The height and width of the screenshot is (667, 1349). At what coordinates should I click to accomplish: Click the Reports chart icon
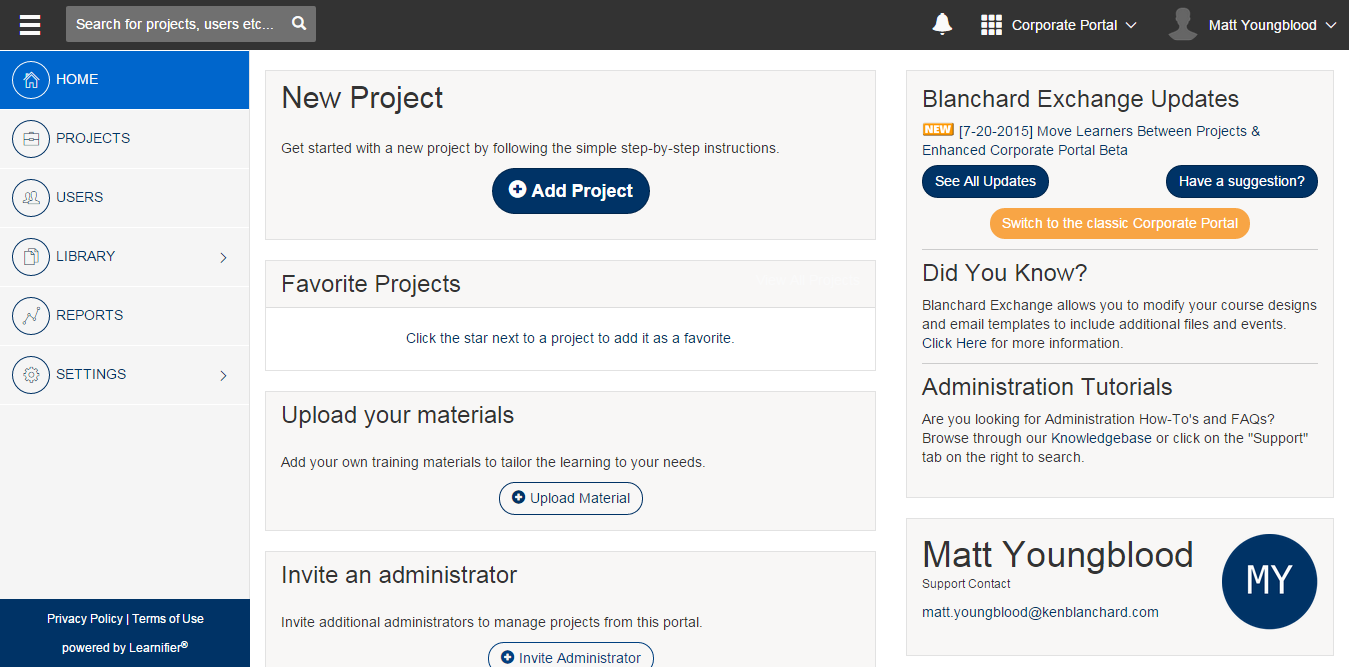[x=31, y=316]
